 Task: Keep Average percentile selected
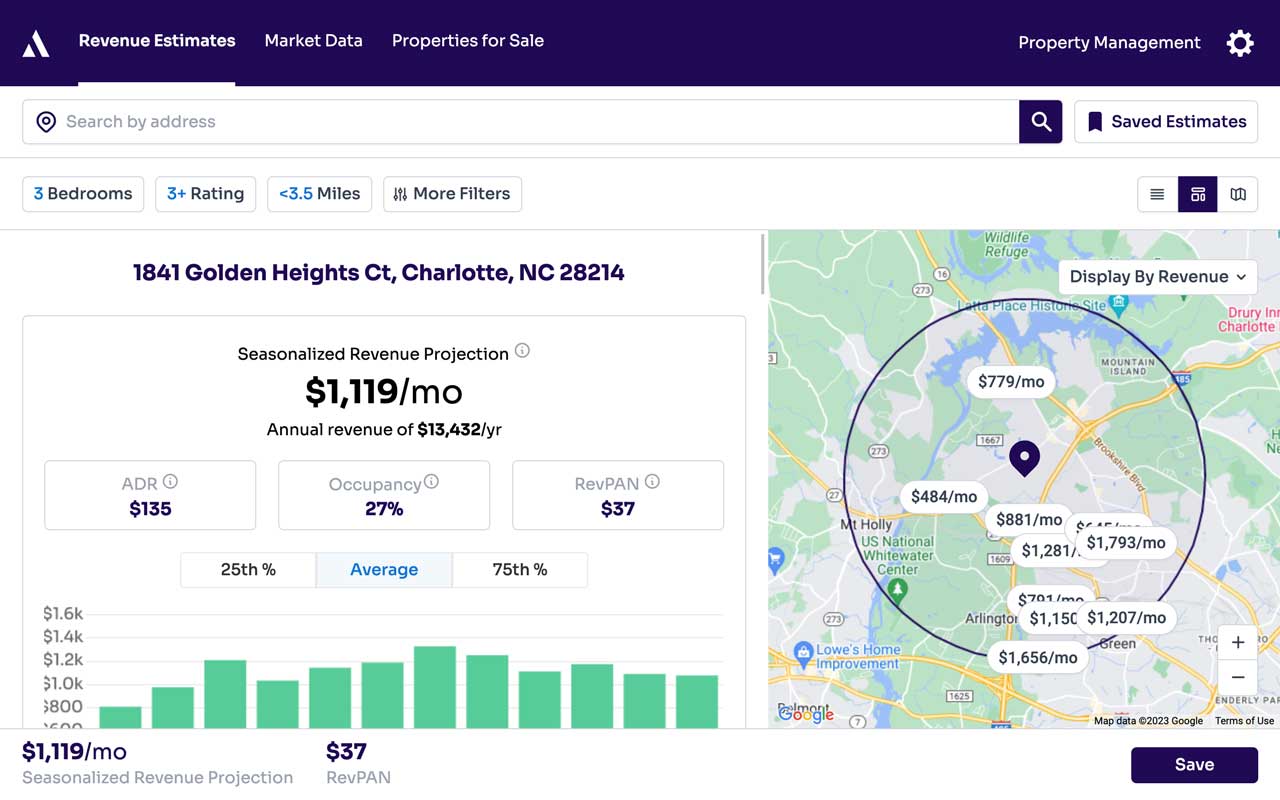(x=384, y=569)
